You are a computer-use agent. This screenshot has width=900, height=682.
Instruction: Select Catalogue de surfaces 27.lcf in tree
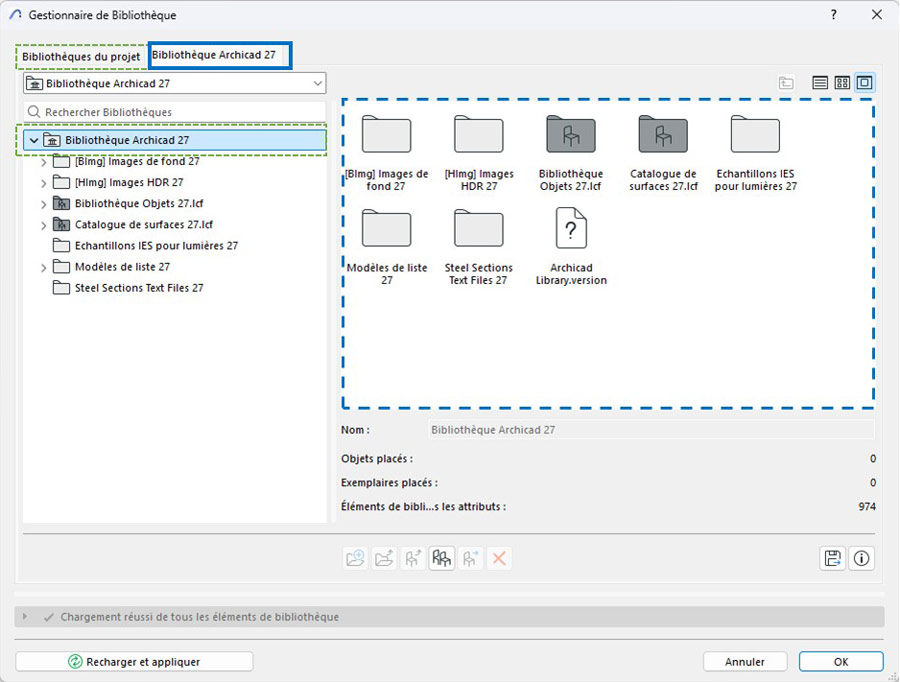point(143,224)
